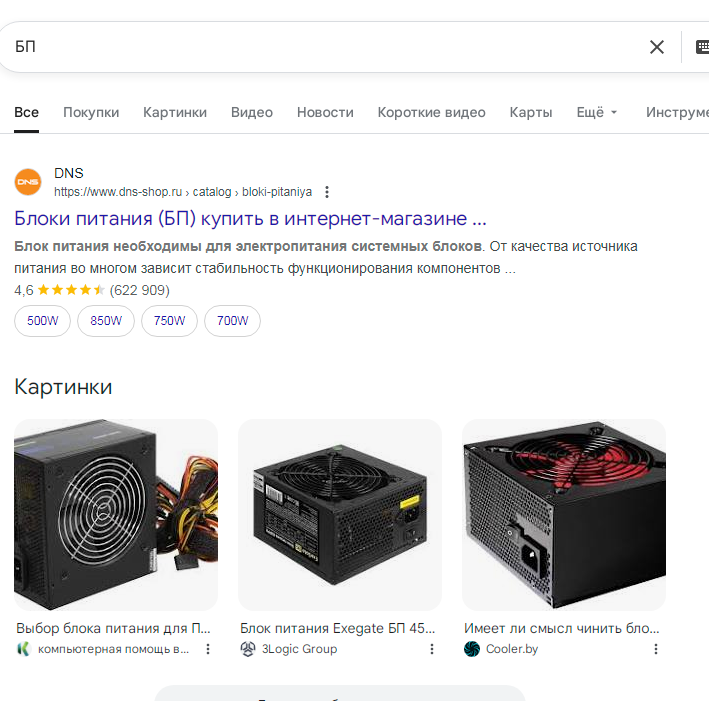This screenshot has width=709, height=701.
Task: Open options menu for 3Logic Group image
Action: [x=432, y=649]
